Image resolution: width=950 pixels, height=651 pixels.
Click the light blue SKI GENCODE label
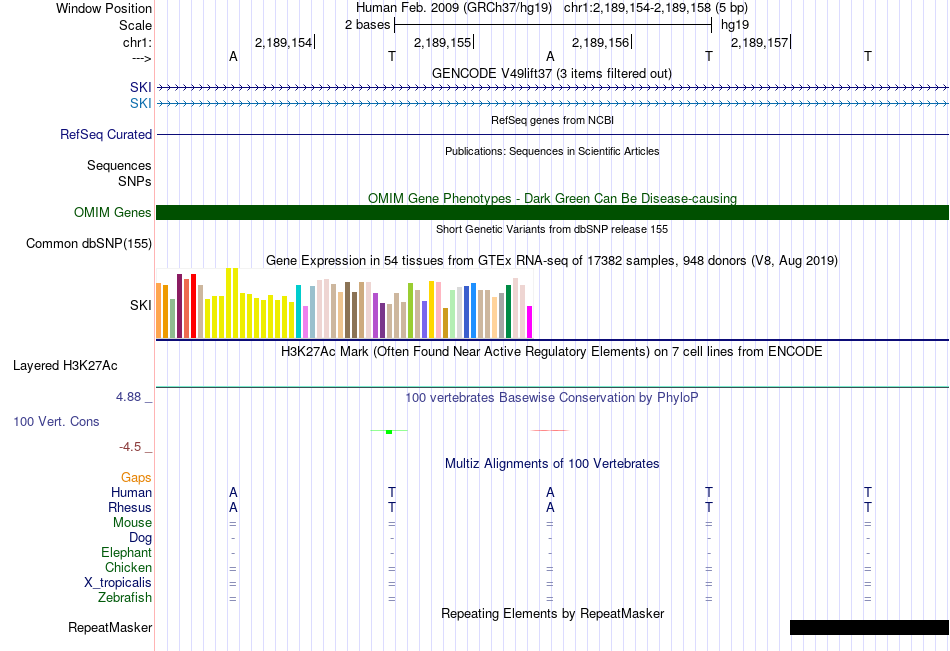click(x=141, y=103)
